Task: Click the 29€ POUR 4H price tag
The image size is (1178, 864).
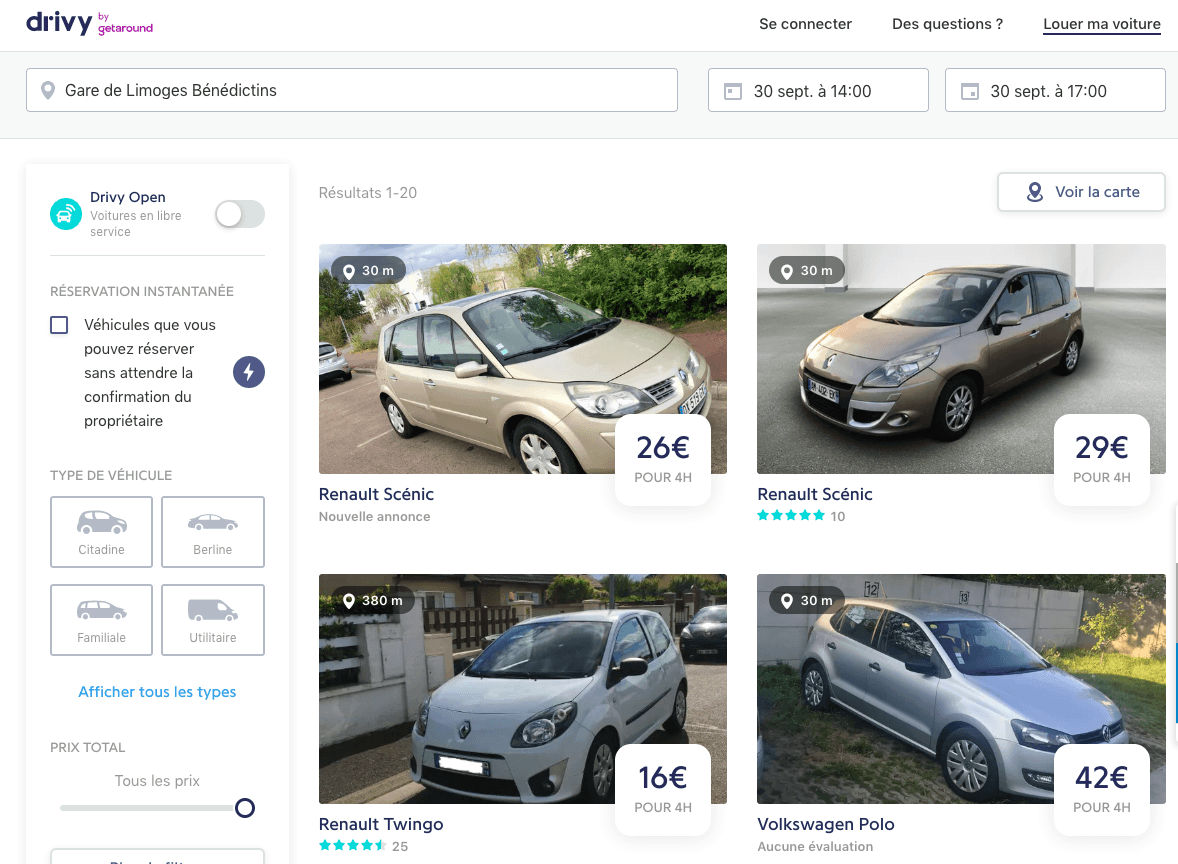Action: click(x=1101, y=459)
